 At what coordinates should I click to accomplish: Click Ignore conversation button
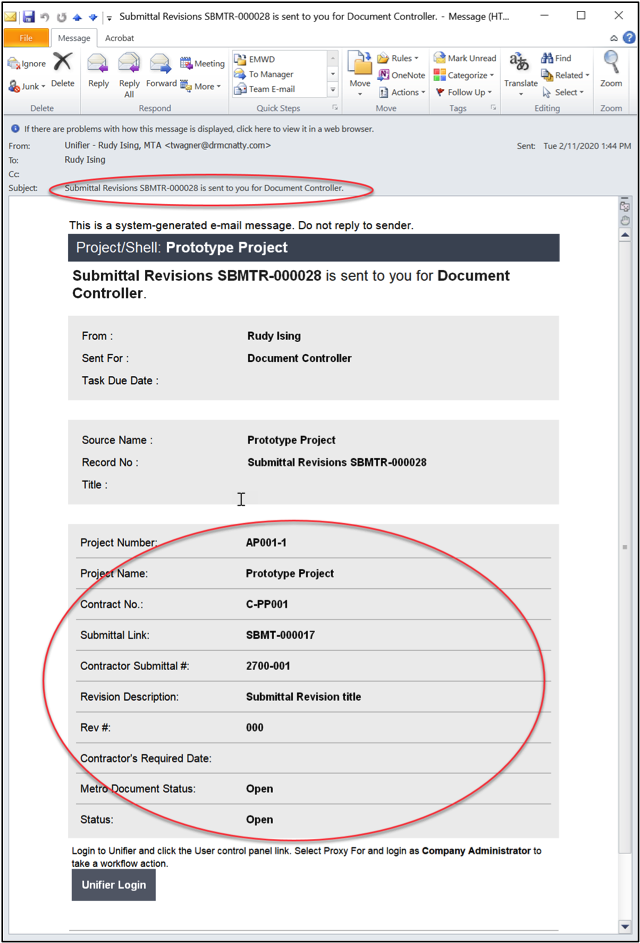point(27,64)
